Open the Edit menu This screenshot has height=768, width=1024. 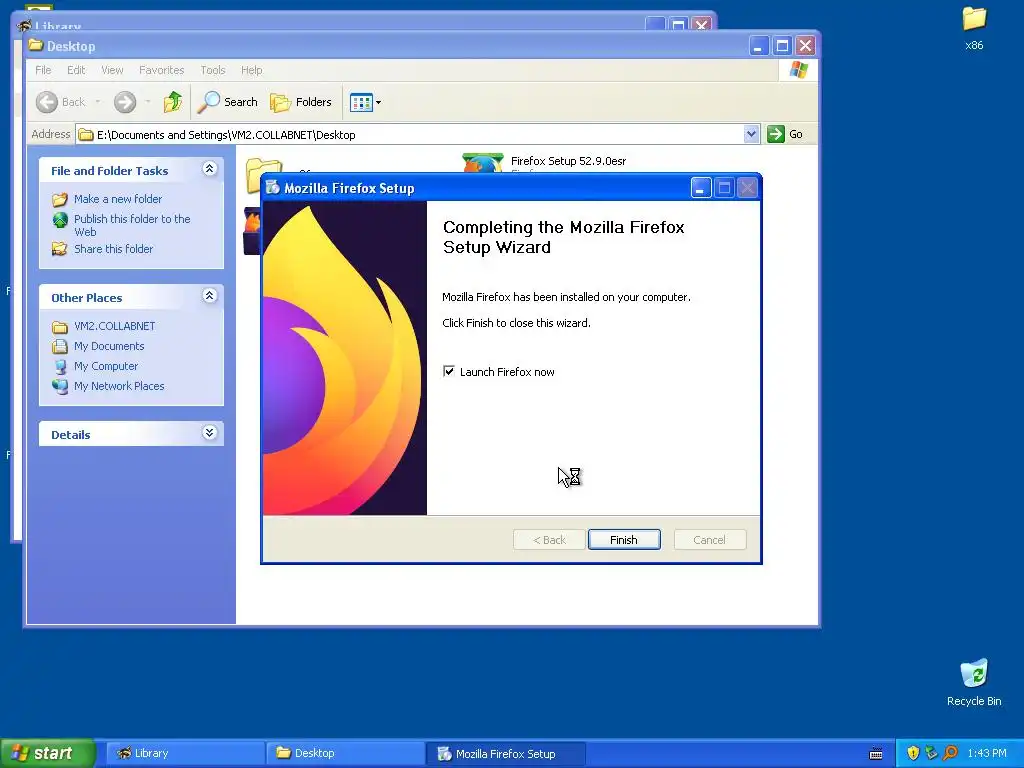(x=76, y=70)
